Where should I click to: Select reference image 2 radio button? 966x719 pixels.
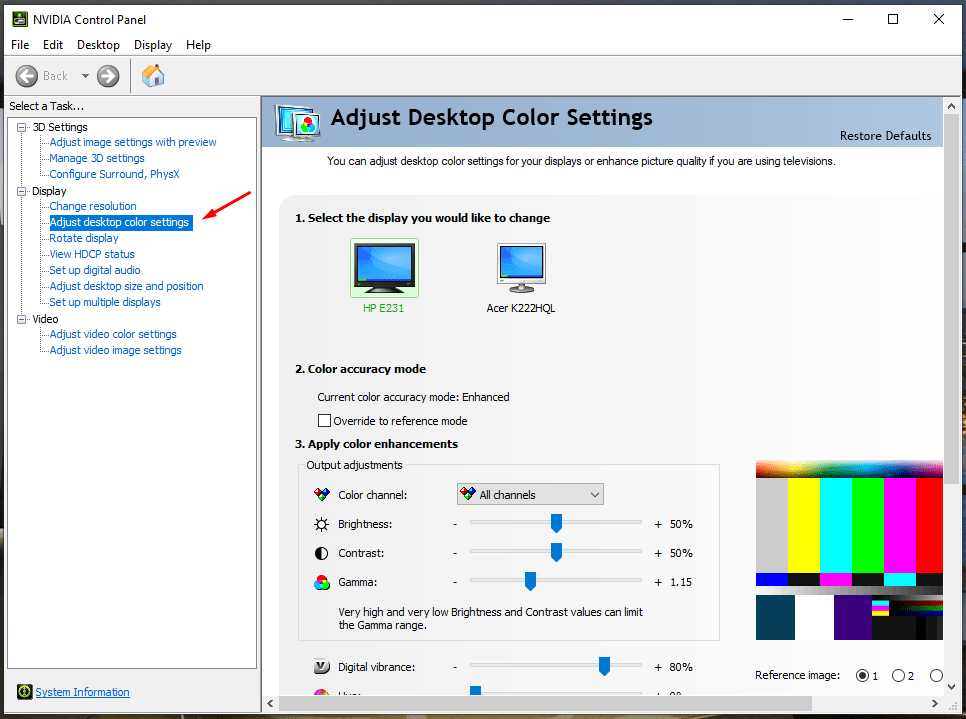pos(898,676)
